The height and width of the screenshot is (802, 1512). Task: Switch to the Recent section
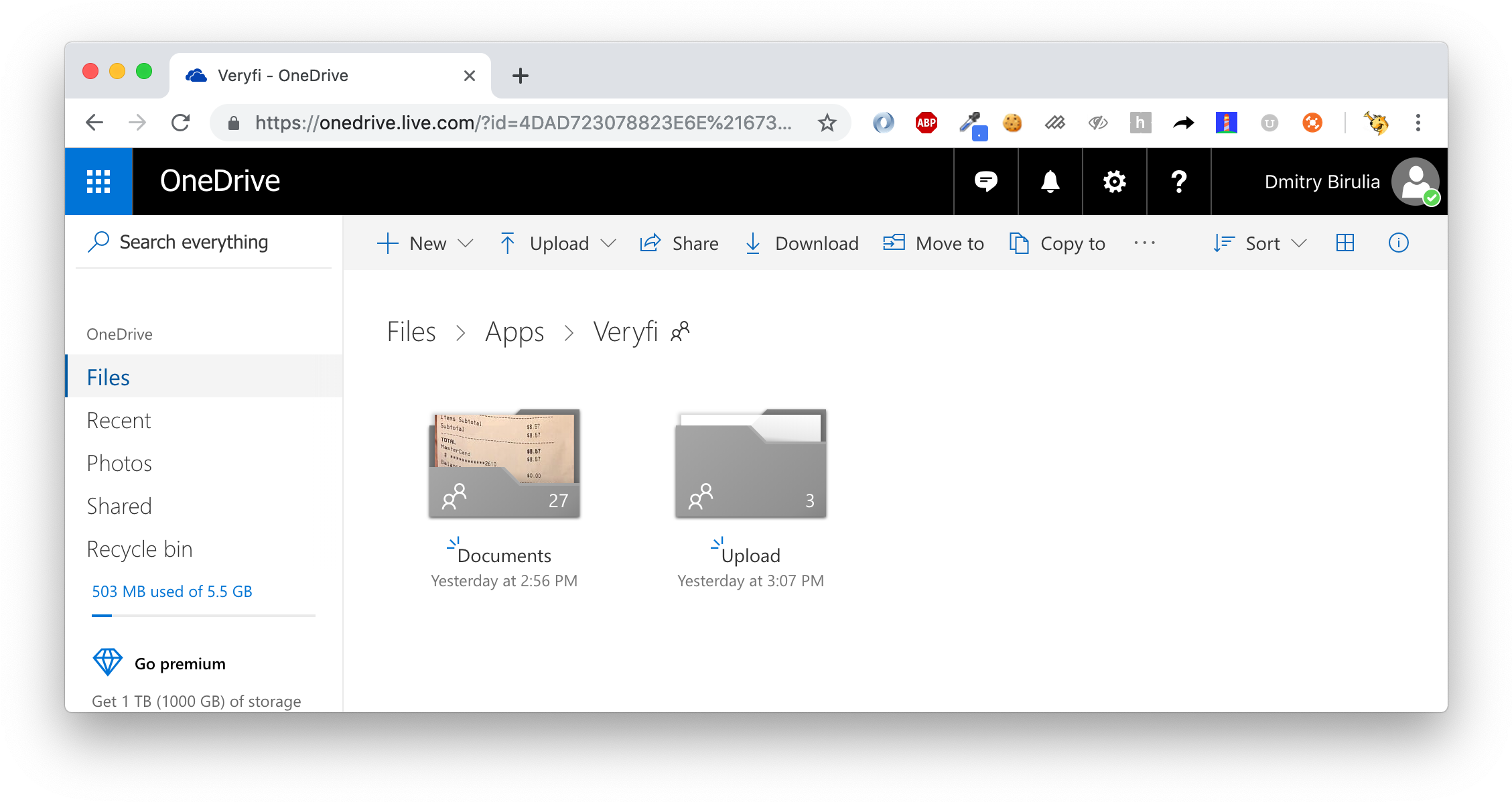tap(119, 420)
